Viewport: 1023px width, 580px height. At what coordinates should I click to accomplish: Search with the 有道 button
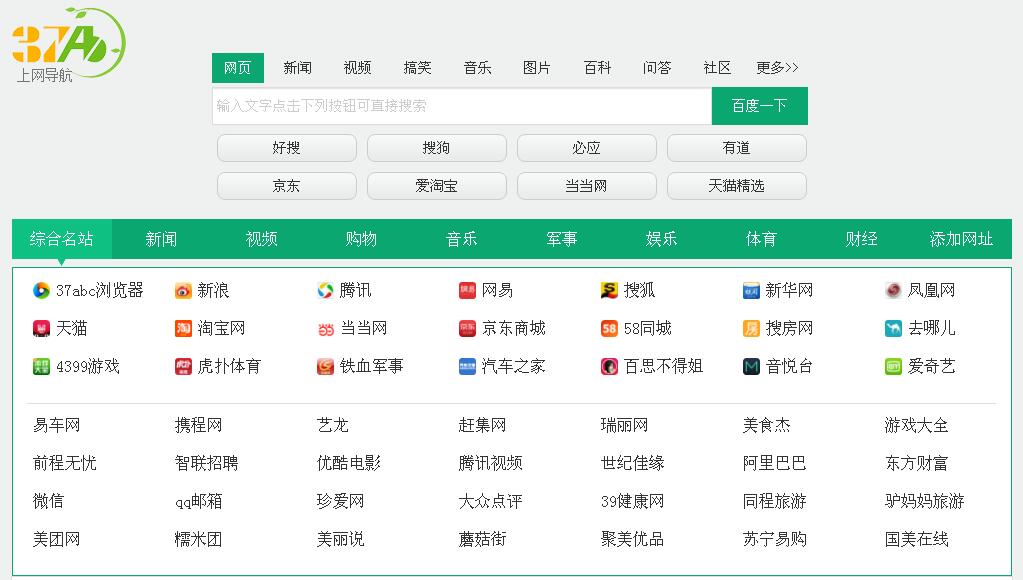[x=737, y=148]
